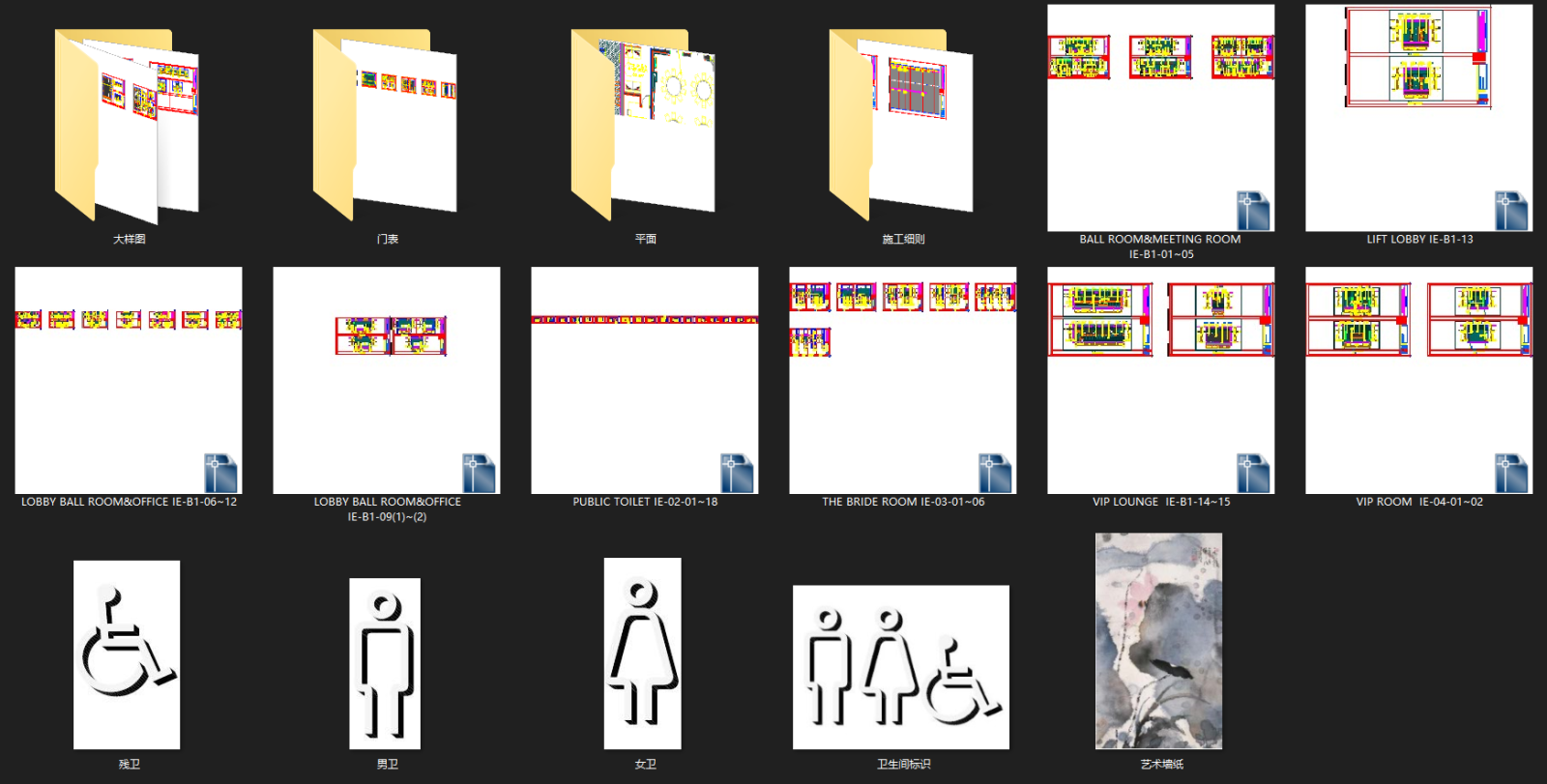Select the 卫生间标识 restroom signage image

click(901, 667)
